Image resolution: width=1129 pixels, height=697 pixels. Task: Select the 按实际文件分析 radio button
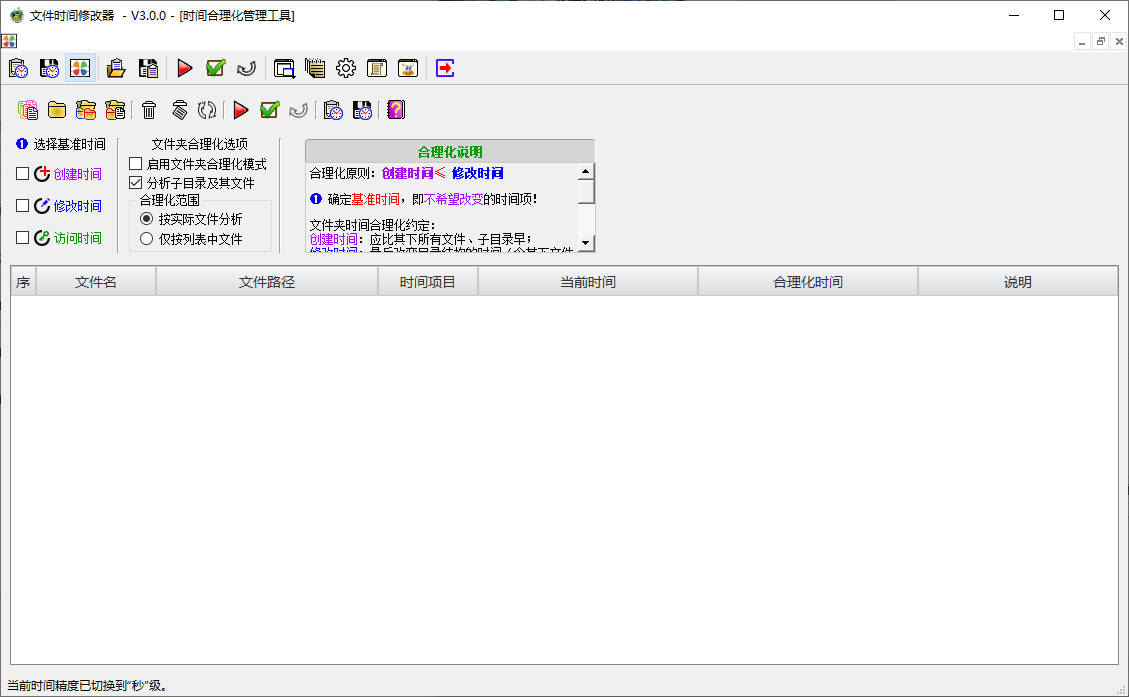click(x=146, y=218)
